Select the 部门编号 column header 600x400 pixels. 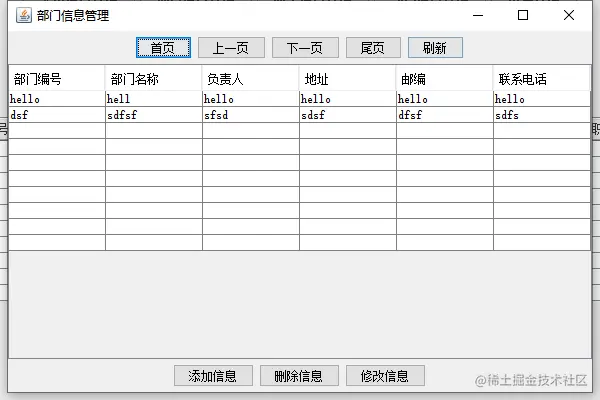57,78
